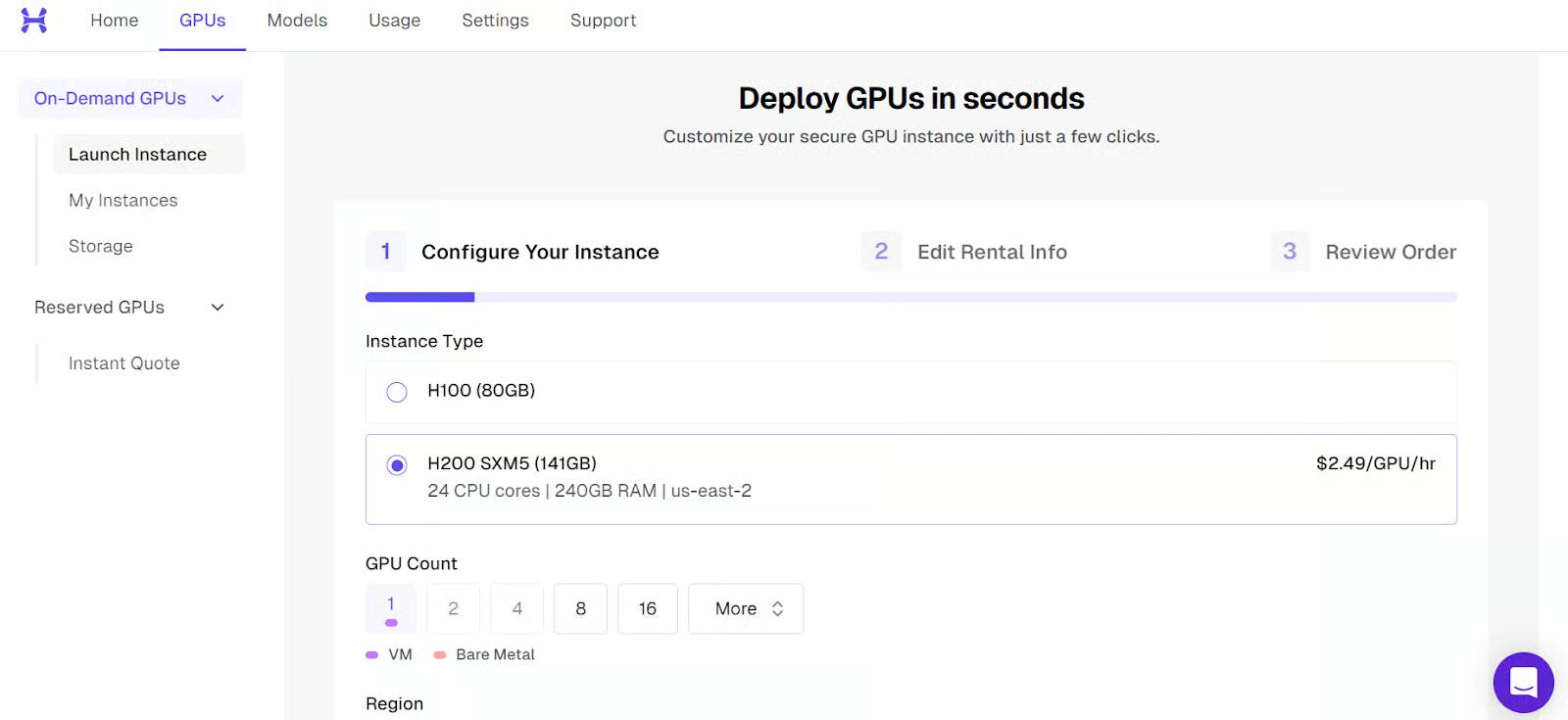Open the Storage sidebar item
Viewport: 1568px width, 720px height.
101,247
